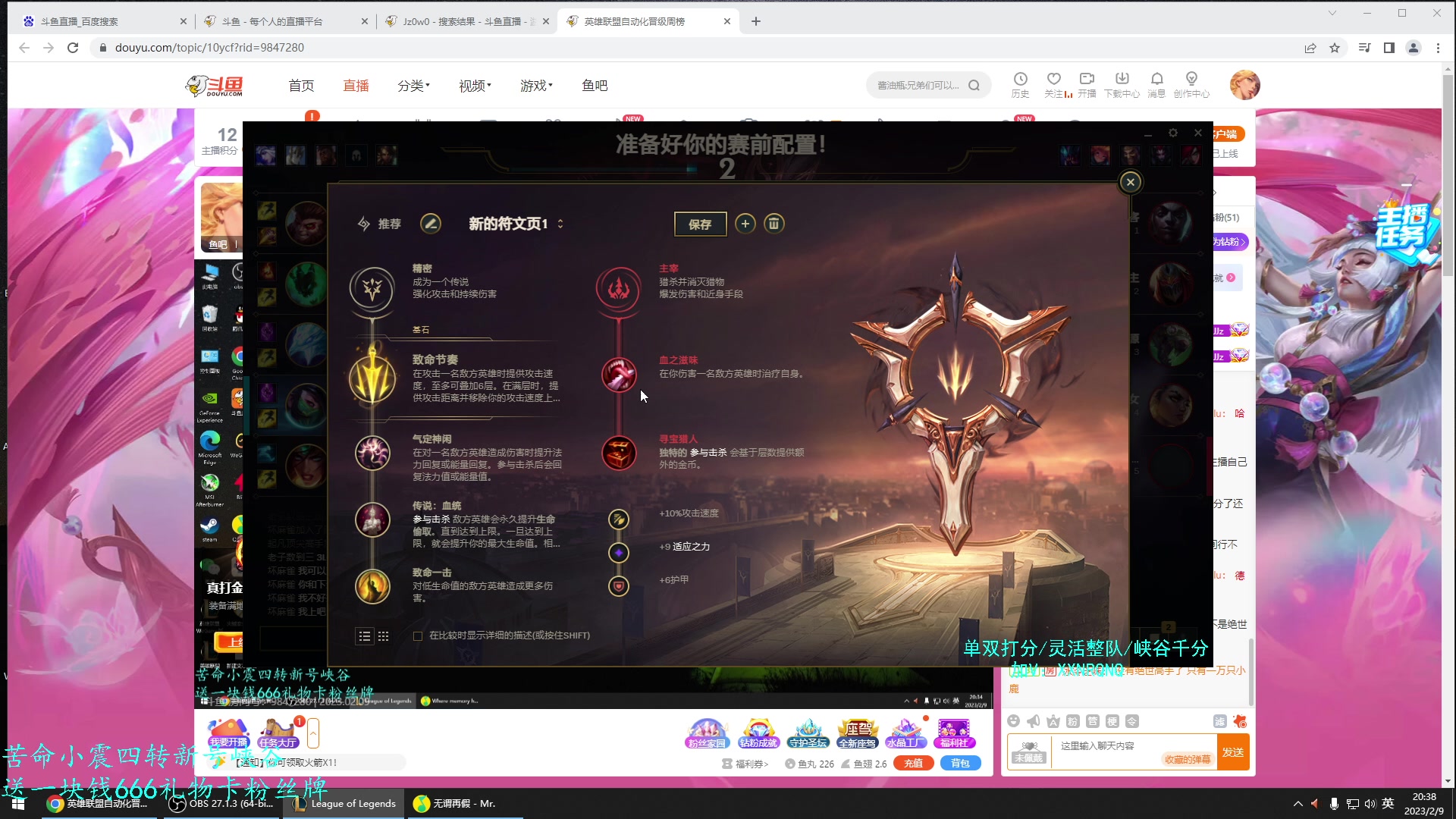This screenshot has height=819, width=1456.
Task: Open 粉丝家园 fan home icon
Action: 707,733
